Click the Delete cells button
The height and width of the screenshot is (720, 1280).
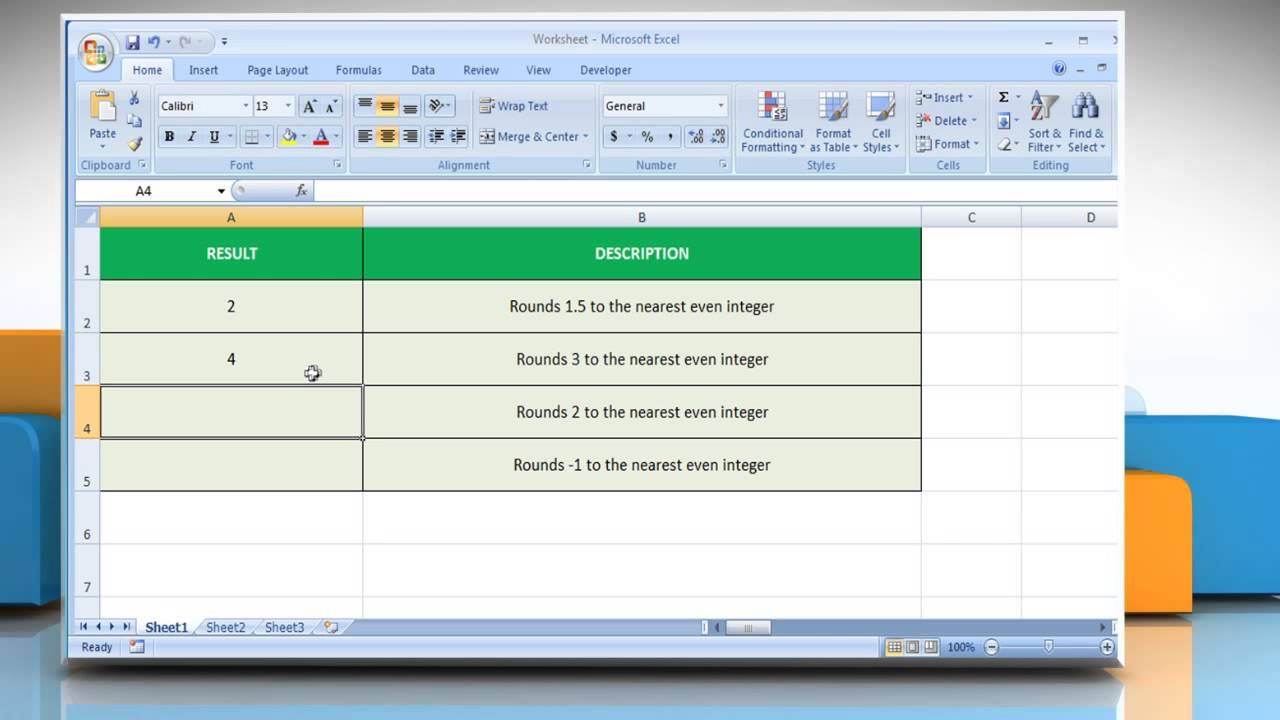point(946,121)
